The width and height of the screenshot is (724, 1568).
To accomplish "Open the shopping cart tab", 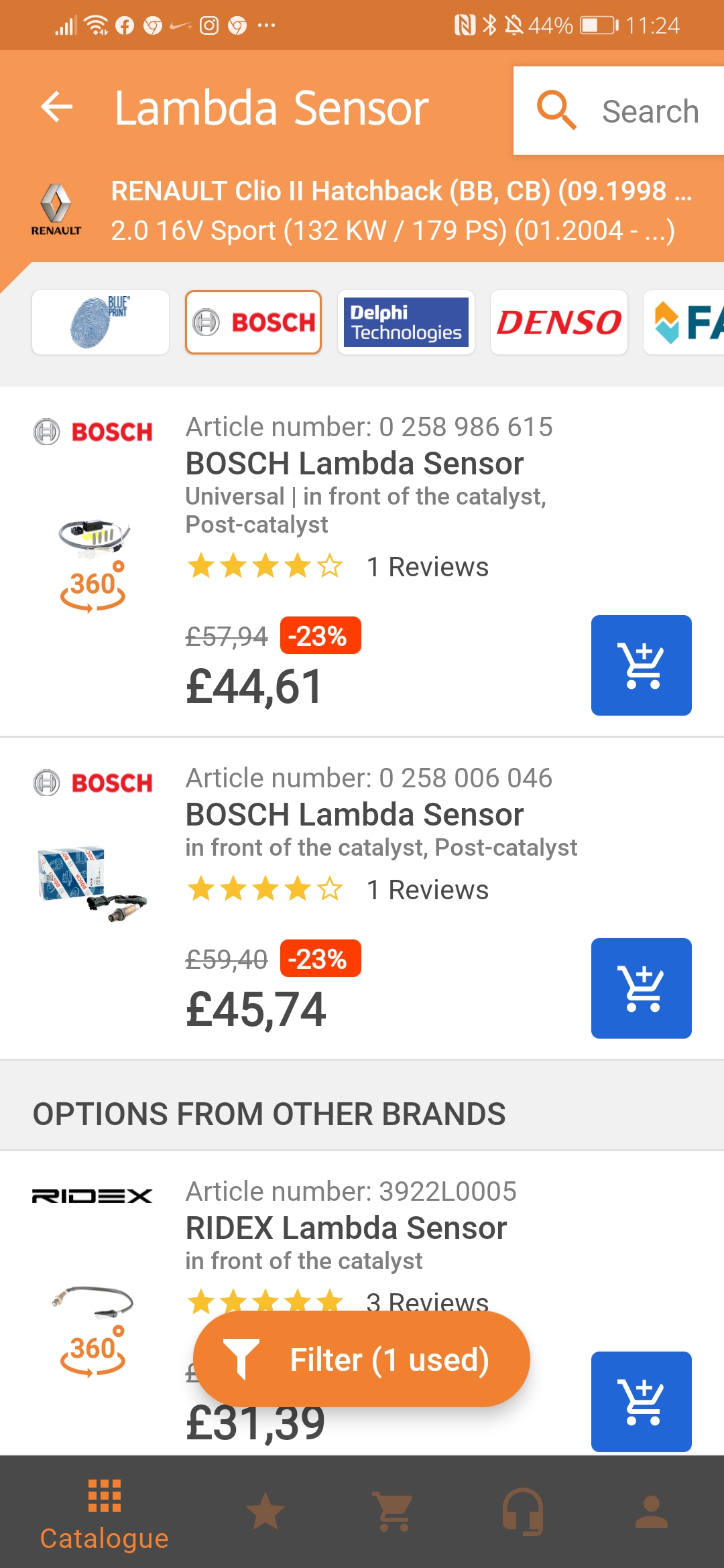I will tap(394, 1512).
